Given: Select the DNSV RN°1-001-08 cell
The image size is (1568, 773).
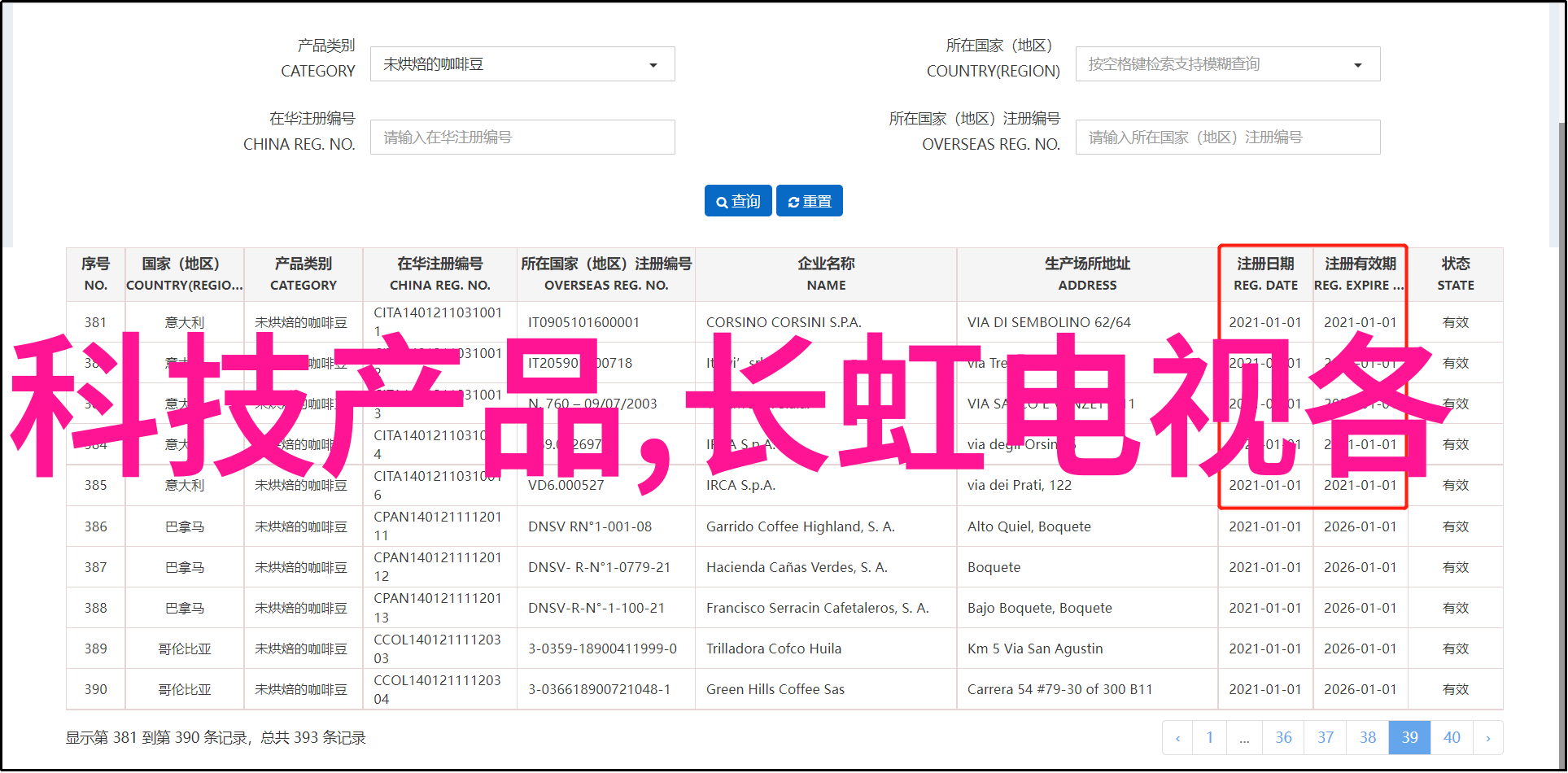Looking at the screenshot, I should point(606,526).
